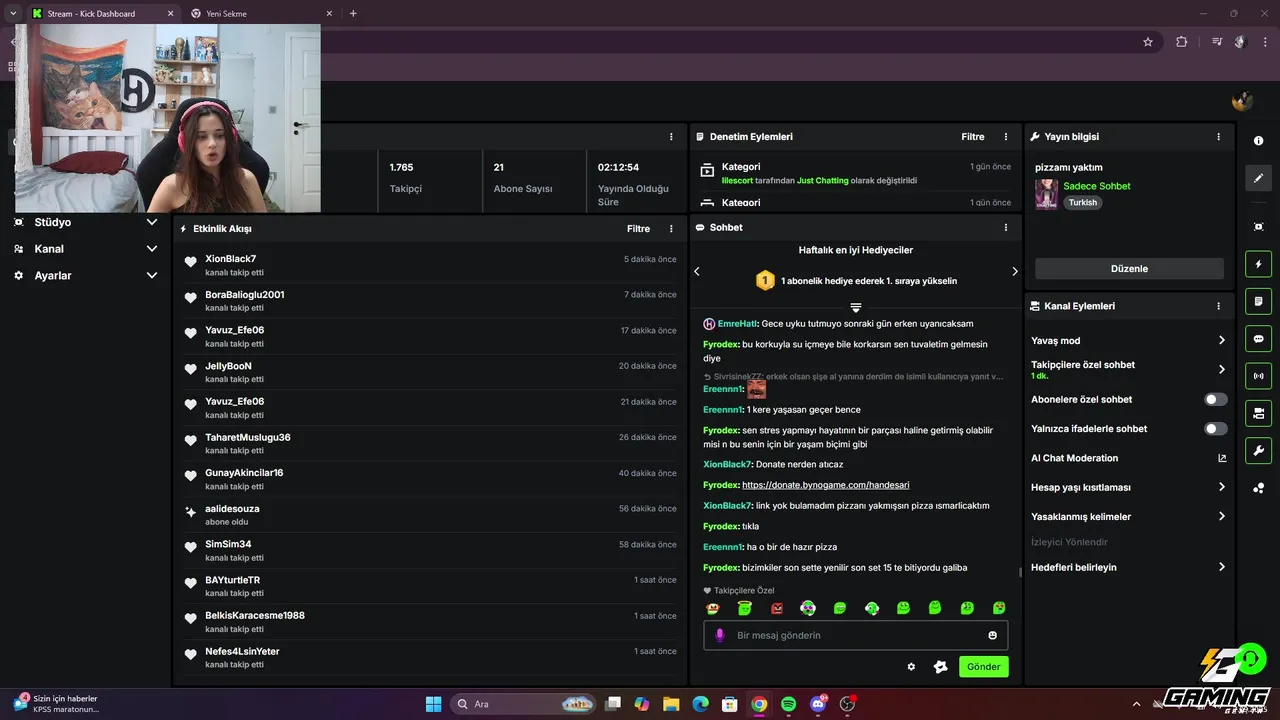Send message with Gönder button
The height and width of the screenshot is (720, 1280).
coord(983,667)
